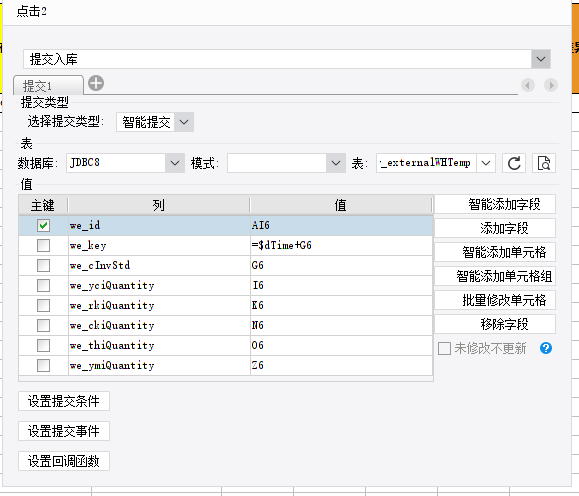The height and width of the screenshot is (496, 579).
Task: Select the O6 value cell
Action: [x=342, y=346]
